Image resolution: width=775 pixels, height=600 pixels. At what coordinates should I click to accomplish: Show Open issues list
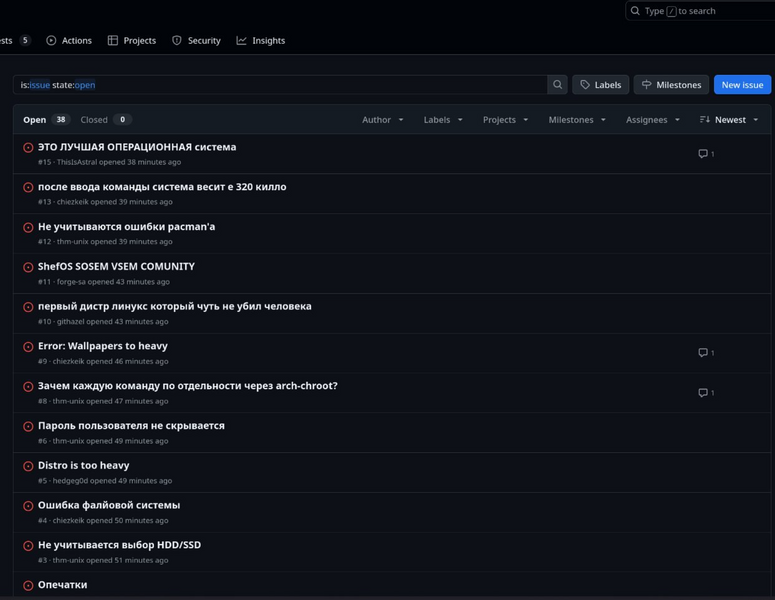pos(45,120)
